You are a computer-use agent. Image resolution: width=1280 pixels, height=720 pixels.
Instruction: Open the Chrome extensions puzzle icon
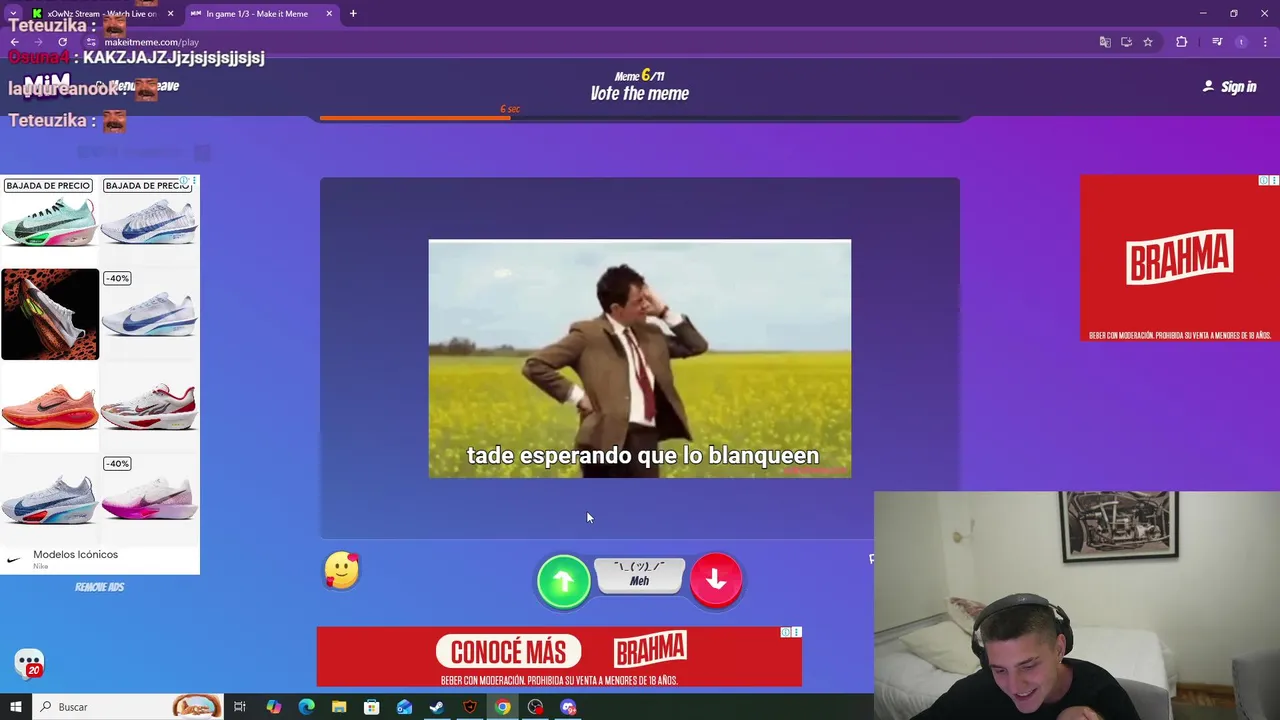click(x=1182, y=42)
